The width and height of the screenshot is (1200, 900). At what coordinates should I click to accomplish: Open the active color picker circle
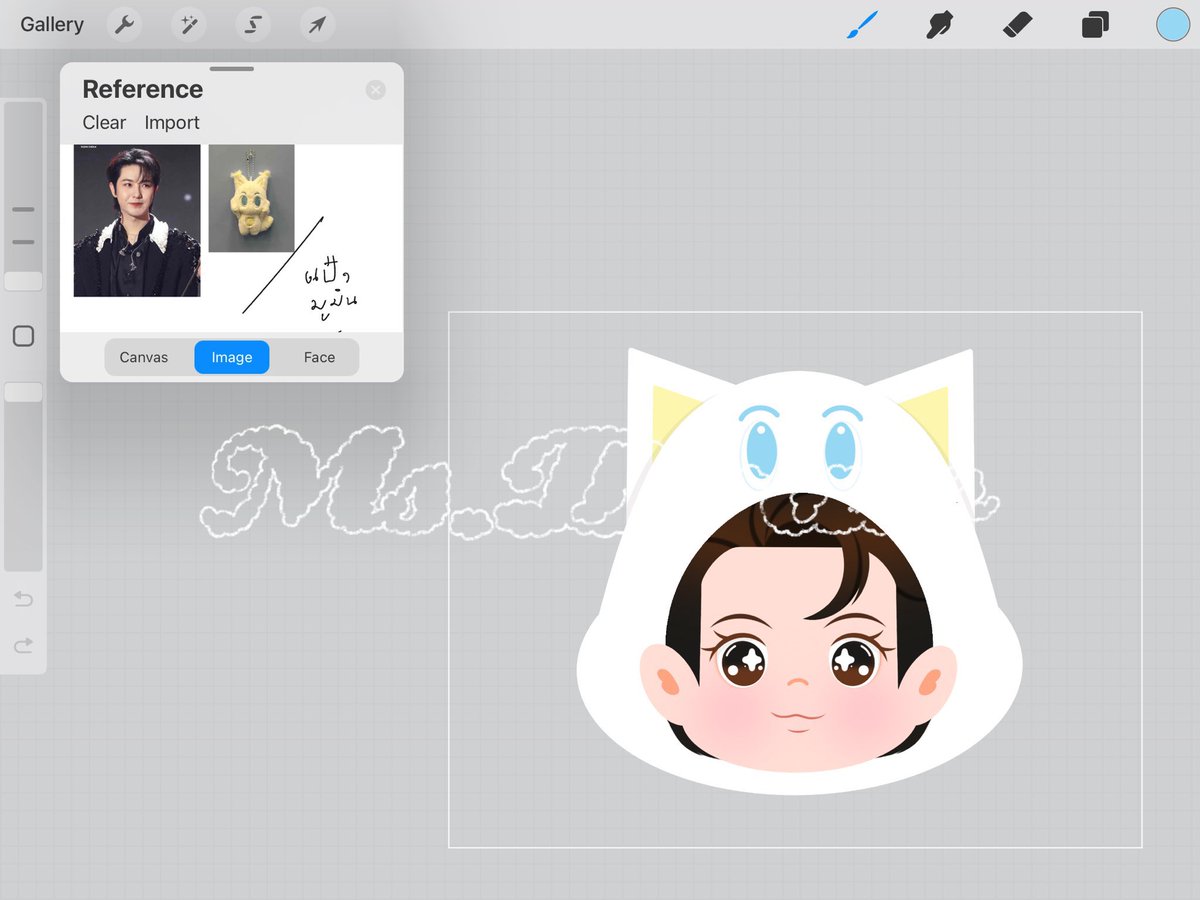pos(1173,25)
